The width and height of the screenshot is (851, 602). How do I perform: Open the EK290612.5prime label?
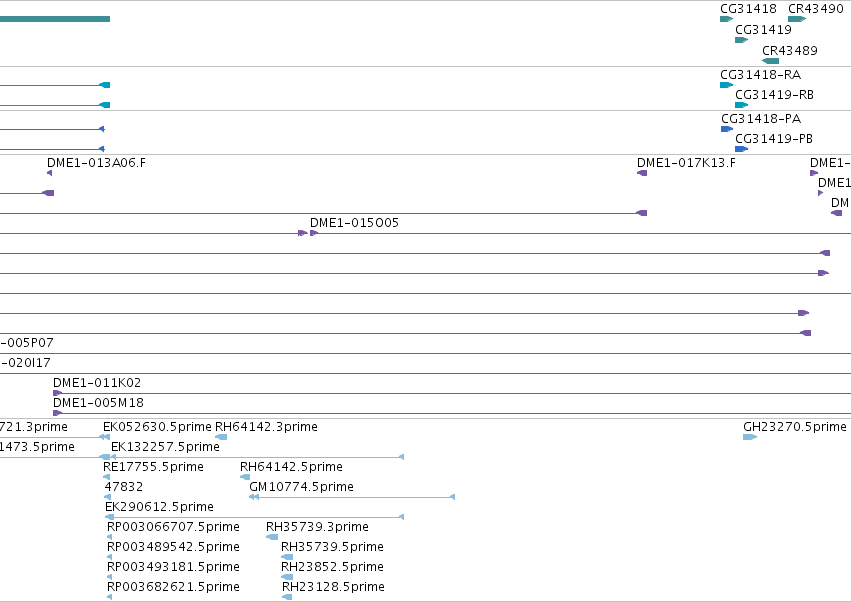(159, 506)
